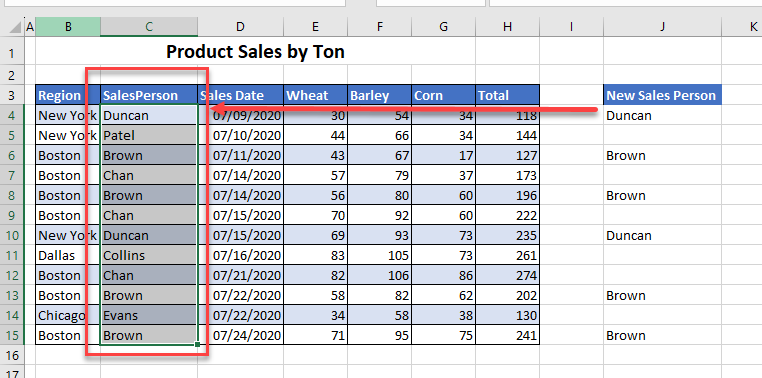The height and width of the screenshot is (378, 762).
Task: Click the fill handle of selection
Action: (197, 344)
